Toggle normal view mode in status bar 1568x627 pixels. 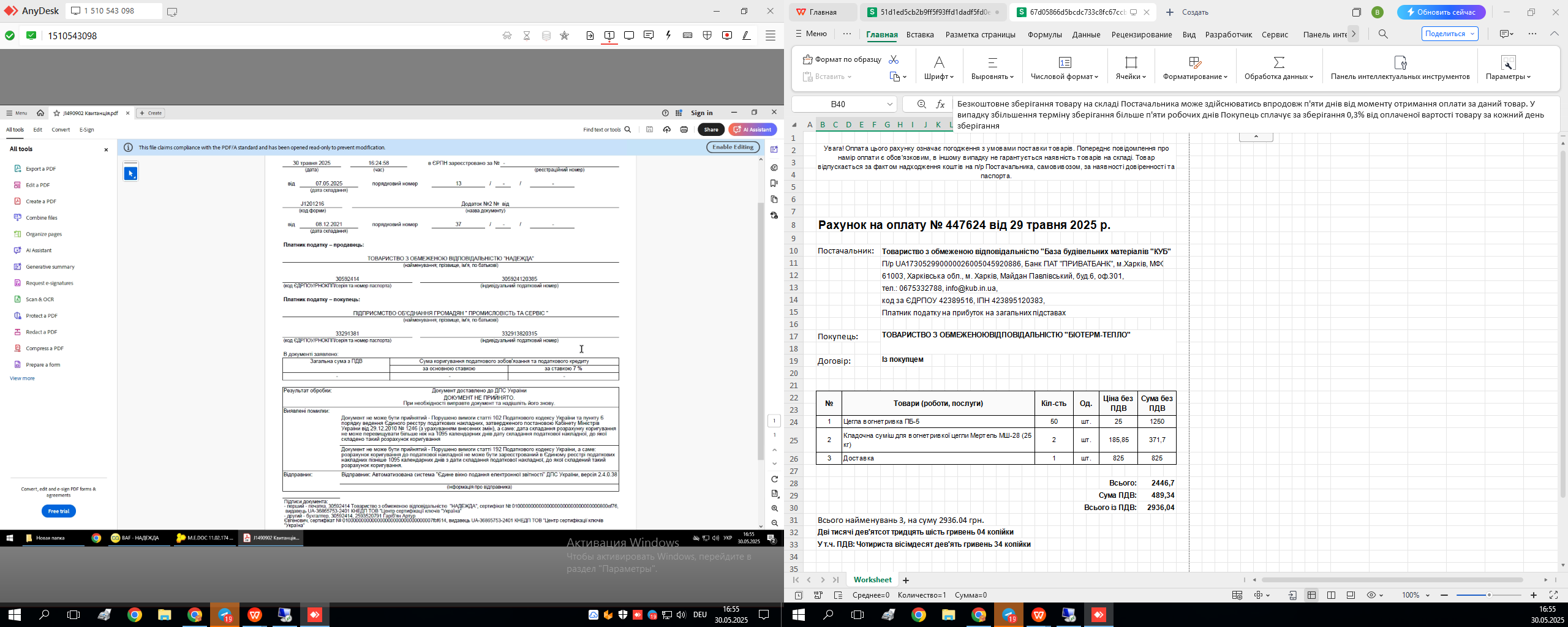pos(1311,595)
